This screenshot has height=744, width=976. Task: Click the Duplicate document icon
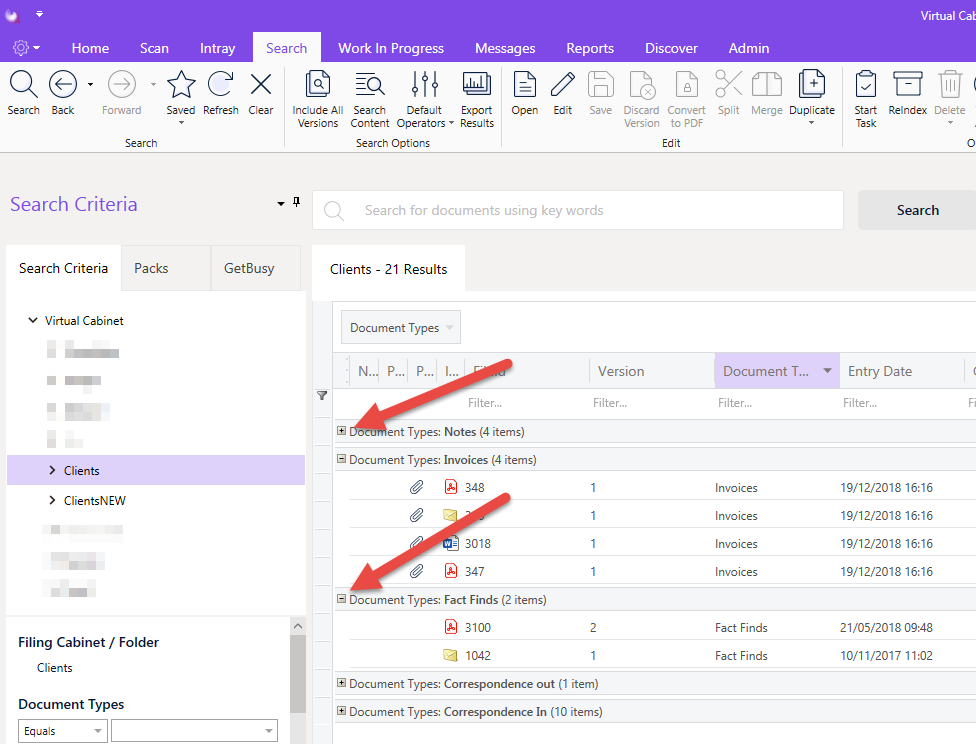812,85
